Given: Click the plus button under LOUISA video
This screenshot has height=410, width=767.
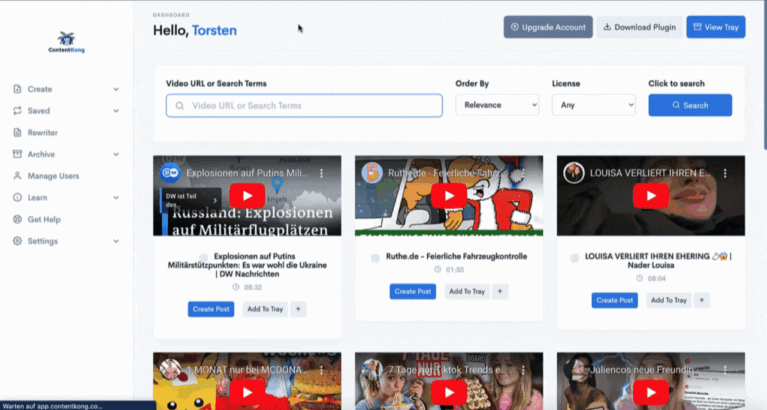Looking at the screenshot, I should [701, 300].
